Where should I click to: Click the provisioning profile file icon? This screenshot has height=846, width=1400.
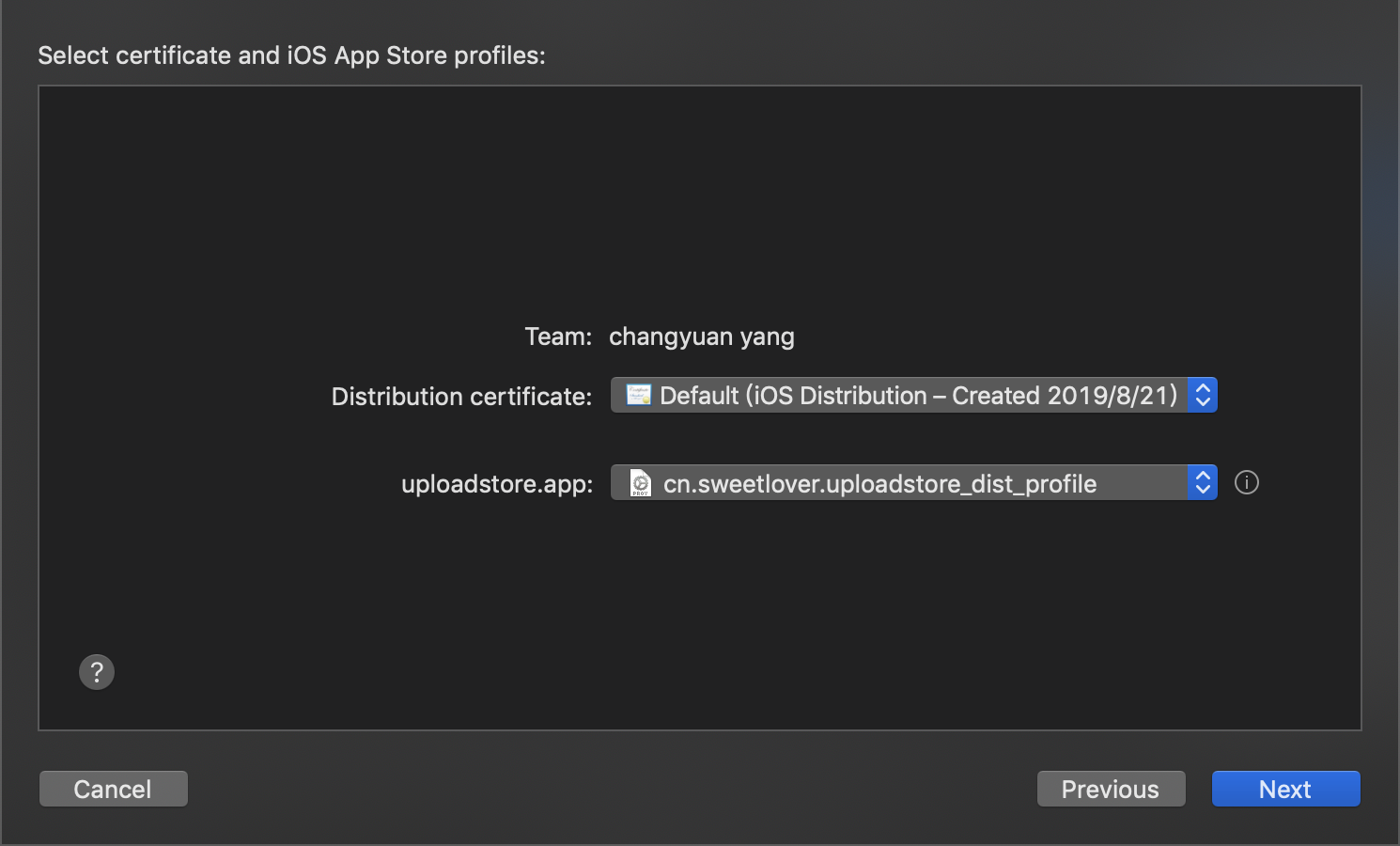coord(640,483)
